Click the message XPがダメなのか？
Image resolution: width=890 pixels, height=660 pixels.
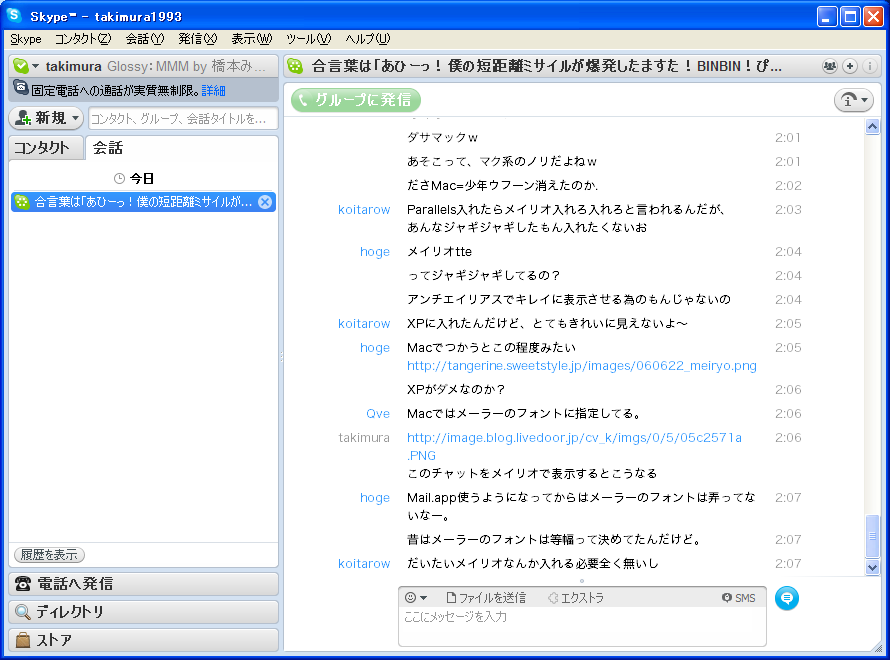click(456, 389)
